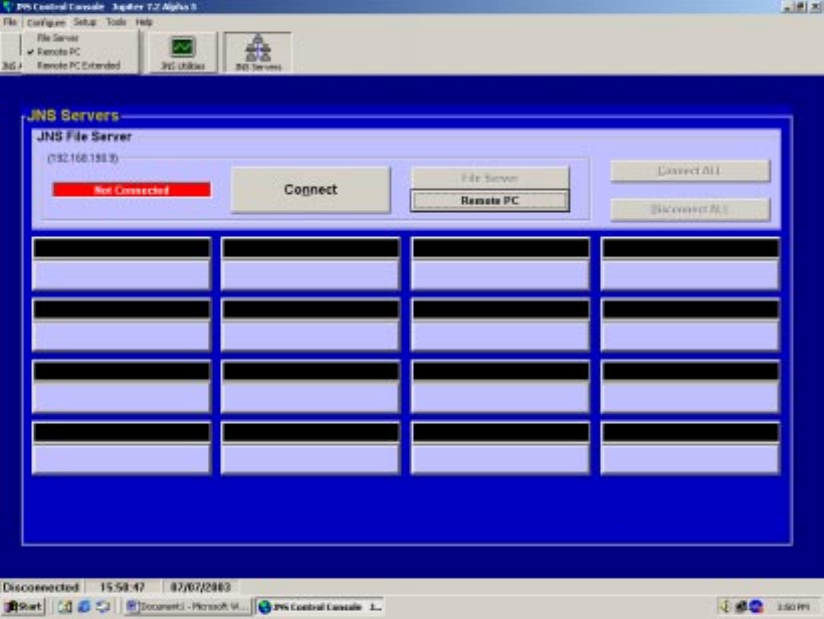Click JNS Control Console title bar icon

(8, 6)
